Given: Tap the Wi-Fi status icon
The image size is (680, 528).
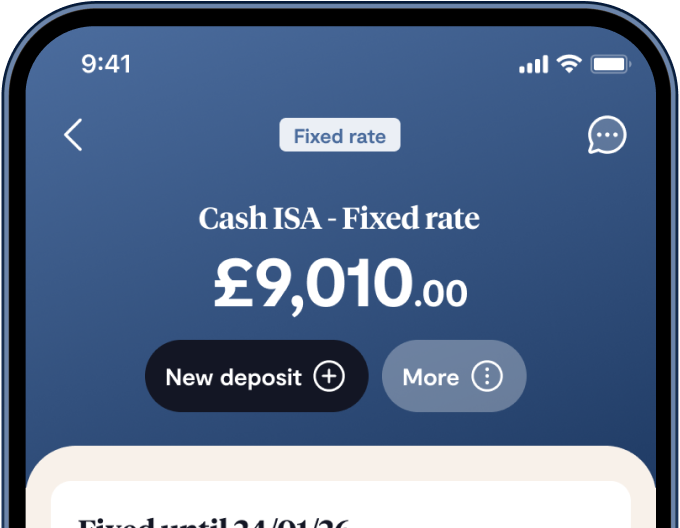Looking at the screenshot, I should 570,64.
